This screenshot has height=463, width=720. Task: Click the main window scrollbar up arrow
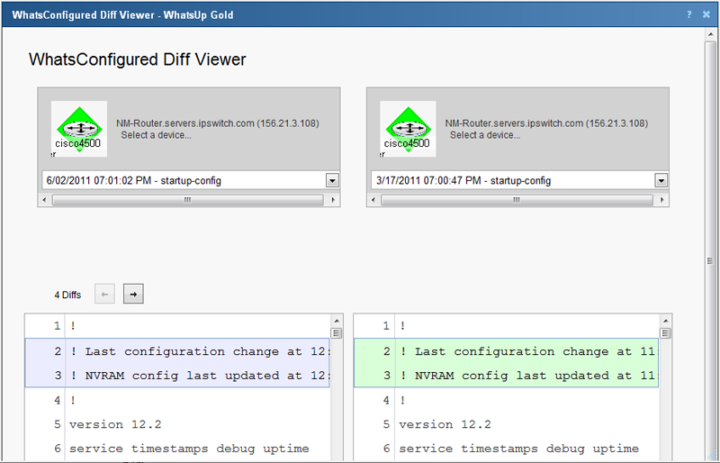(710, 34)
